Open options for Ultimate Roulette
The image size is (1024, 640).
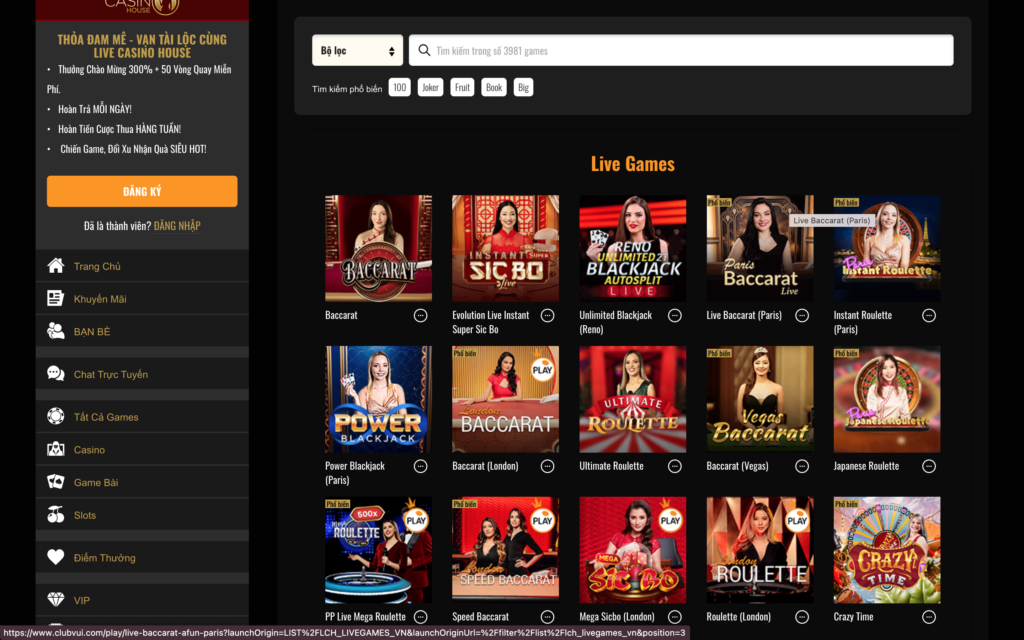(675, 466)
